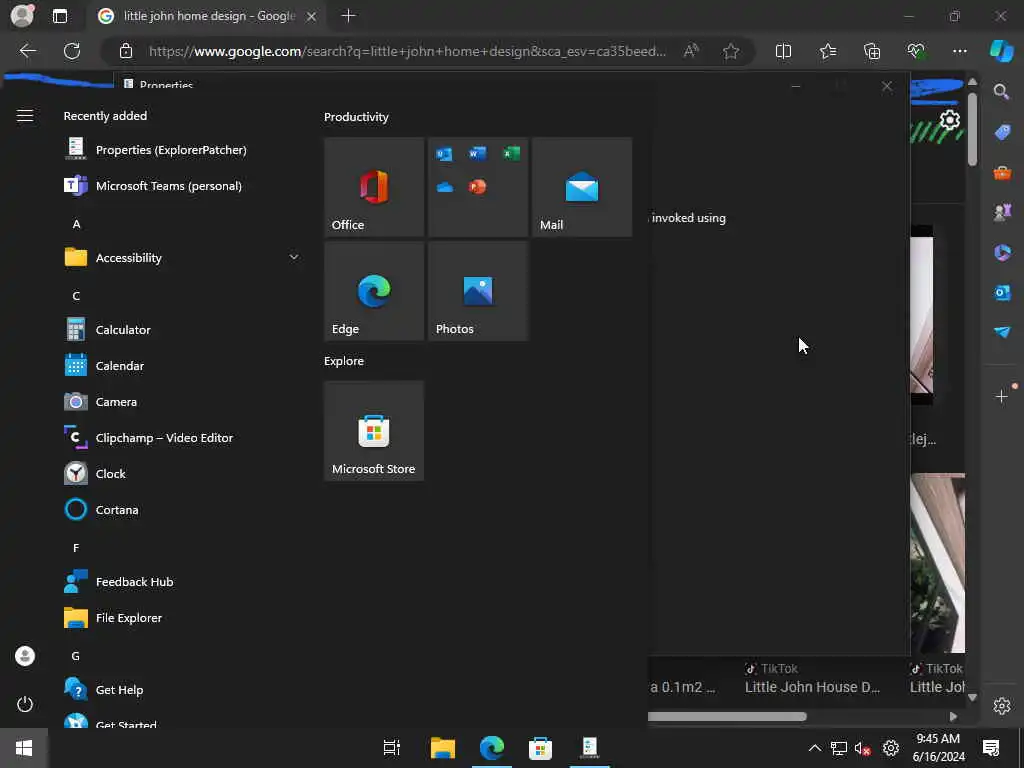This screenshot has height=768, width=1024.
Task: Click the Windows Start button on taskbar
Action: pos(24,748)
